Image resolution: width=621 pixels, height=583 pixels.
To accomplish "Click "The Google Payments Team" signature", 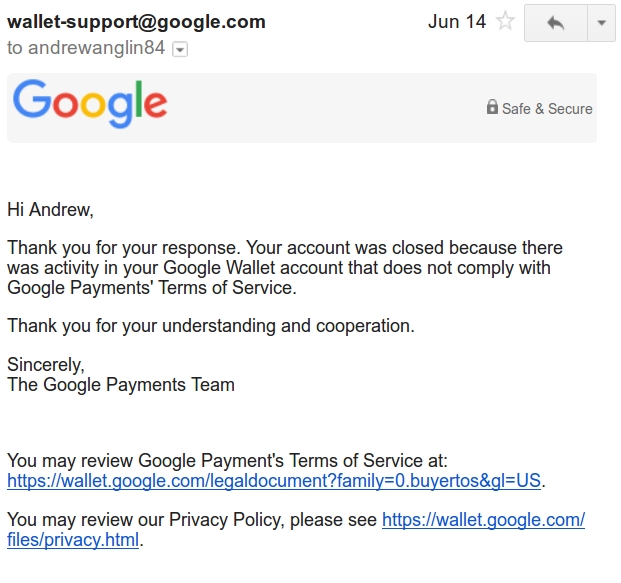I will (x=121, y=385).
